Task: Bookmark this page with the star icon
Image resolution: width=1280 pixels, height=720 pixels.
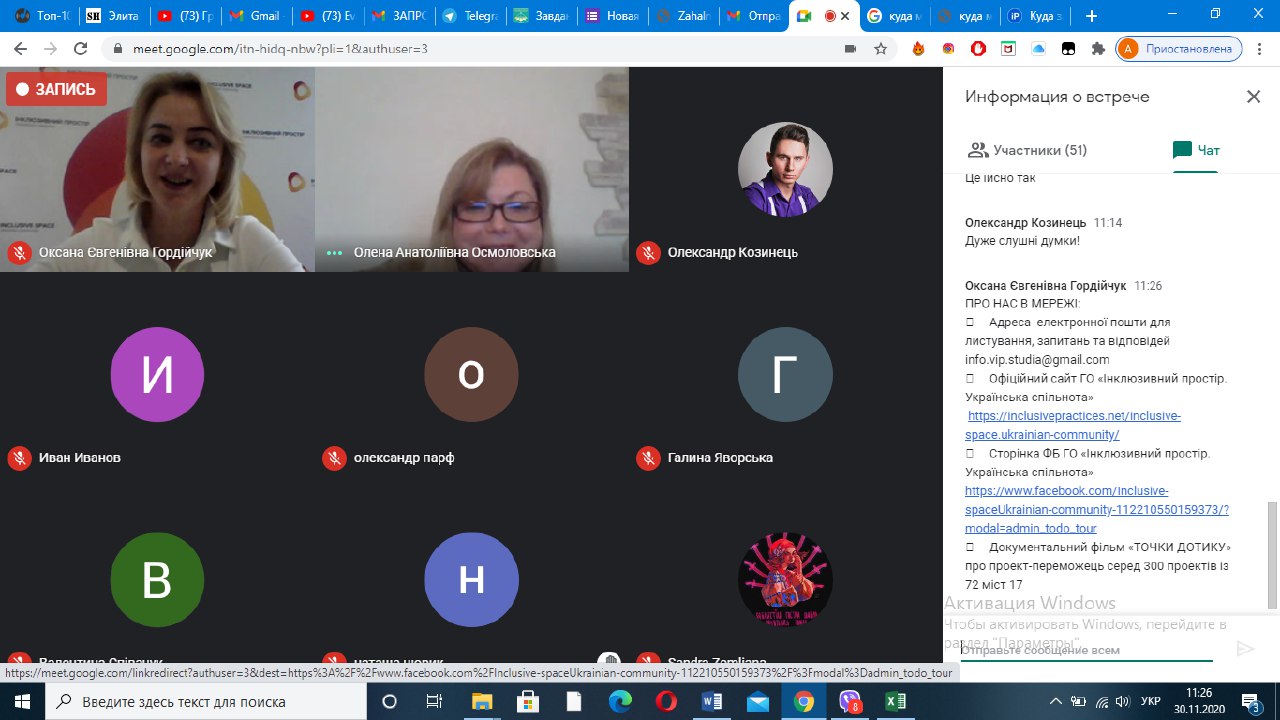Action: (880, 48)
